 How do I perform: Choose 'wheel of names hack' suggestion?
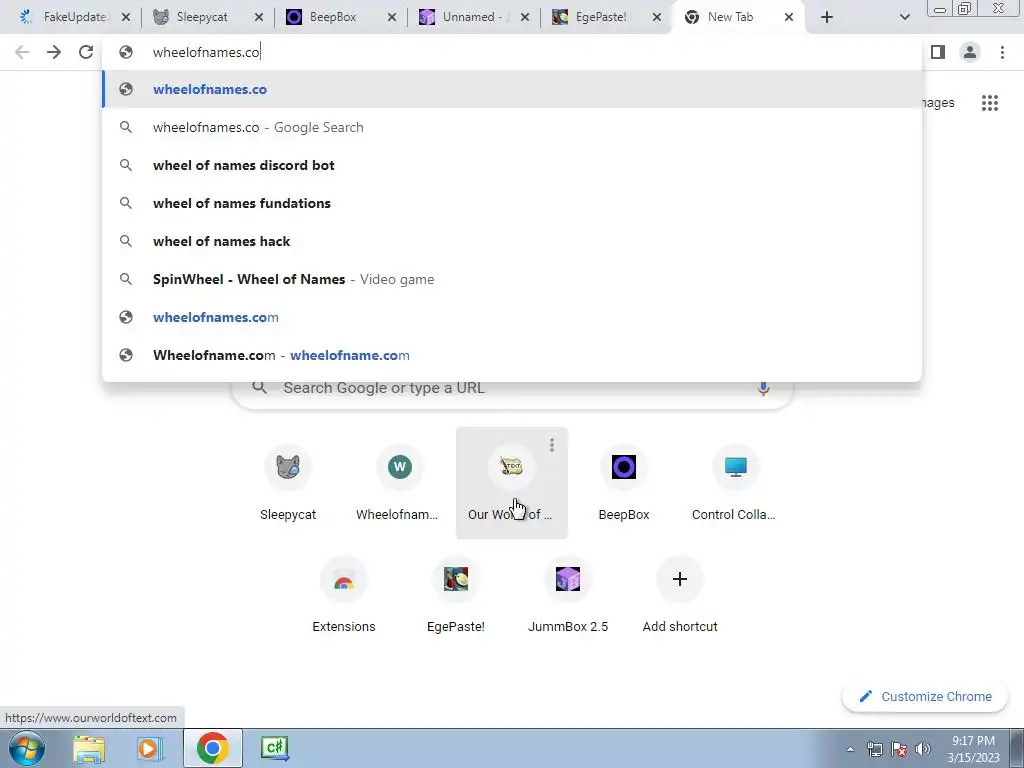pos(512,241)
